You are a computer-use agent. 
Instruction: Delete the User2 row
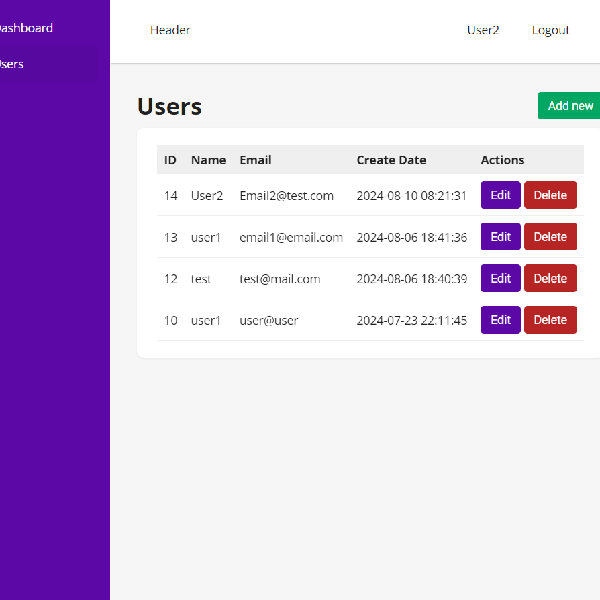click(550, 195)
